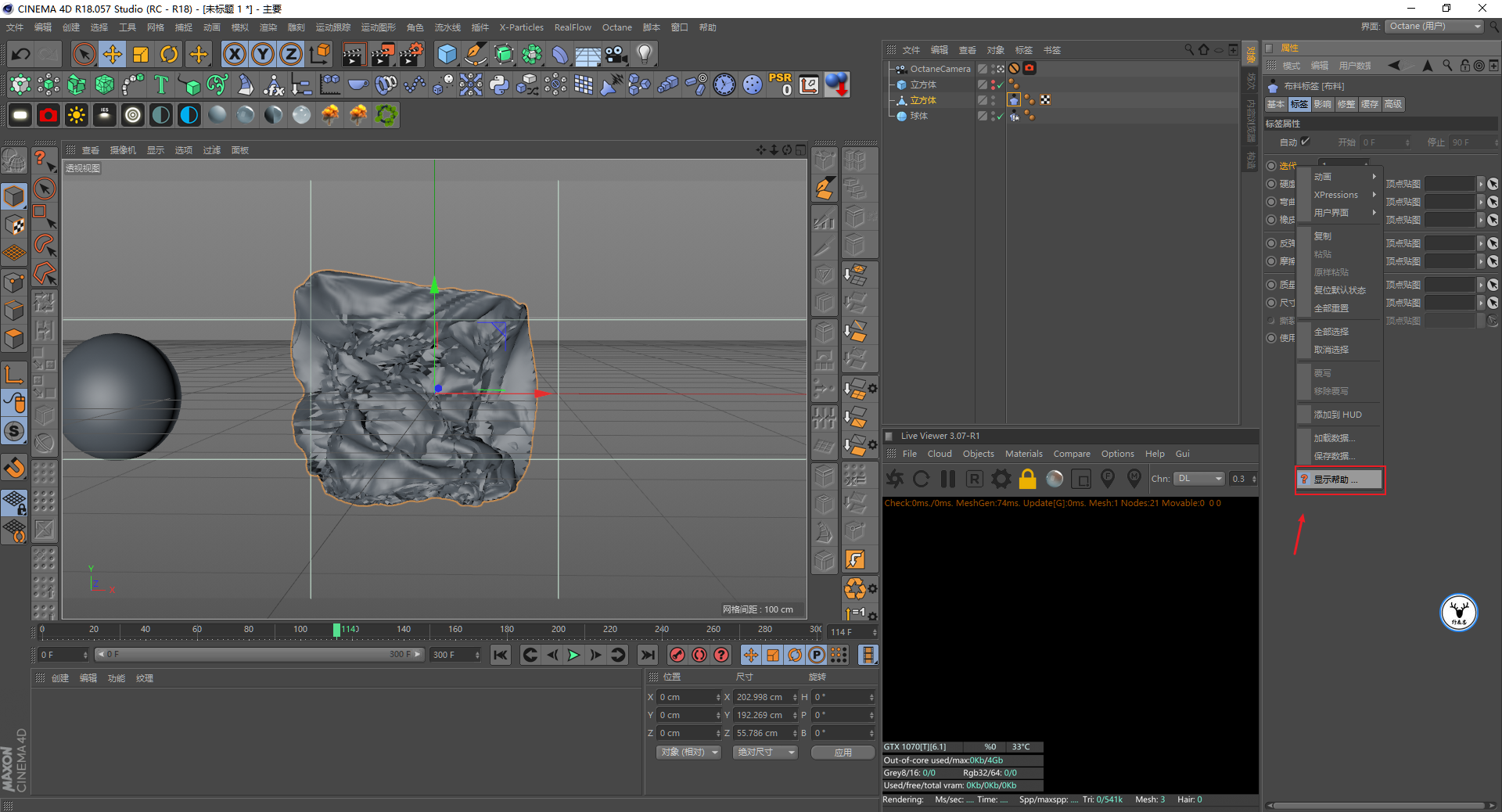
Task: Click the frame range slider bar
Action: 259,655
